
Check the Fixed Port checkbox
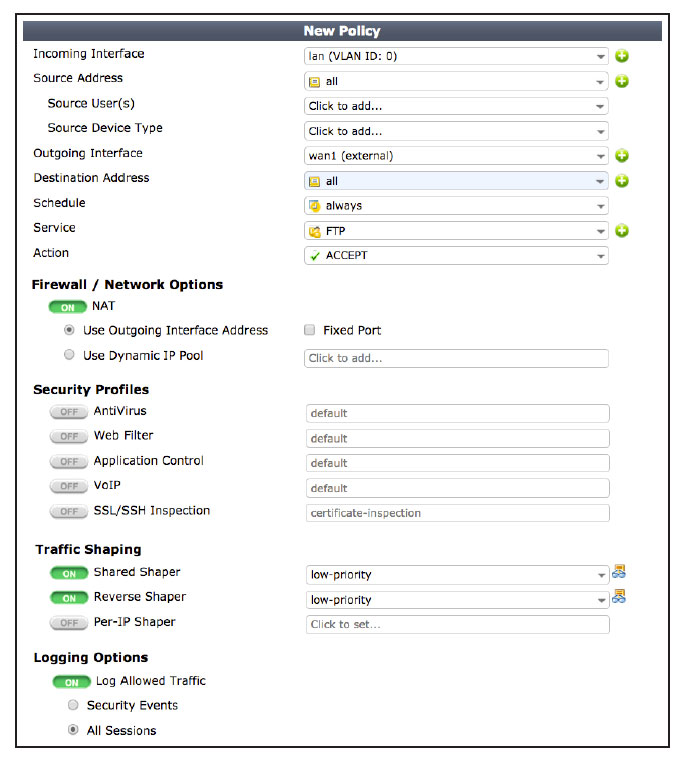(310, 330)
